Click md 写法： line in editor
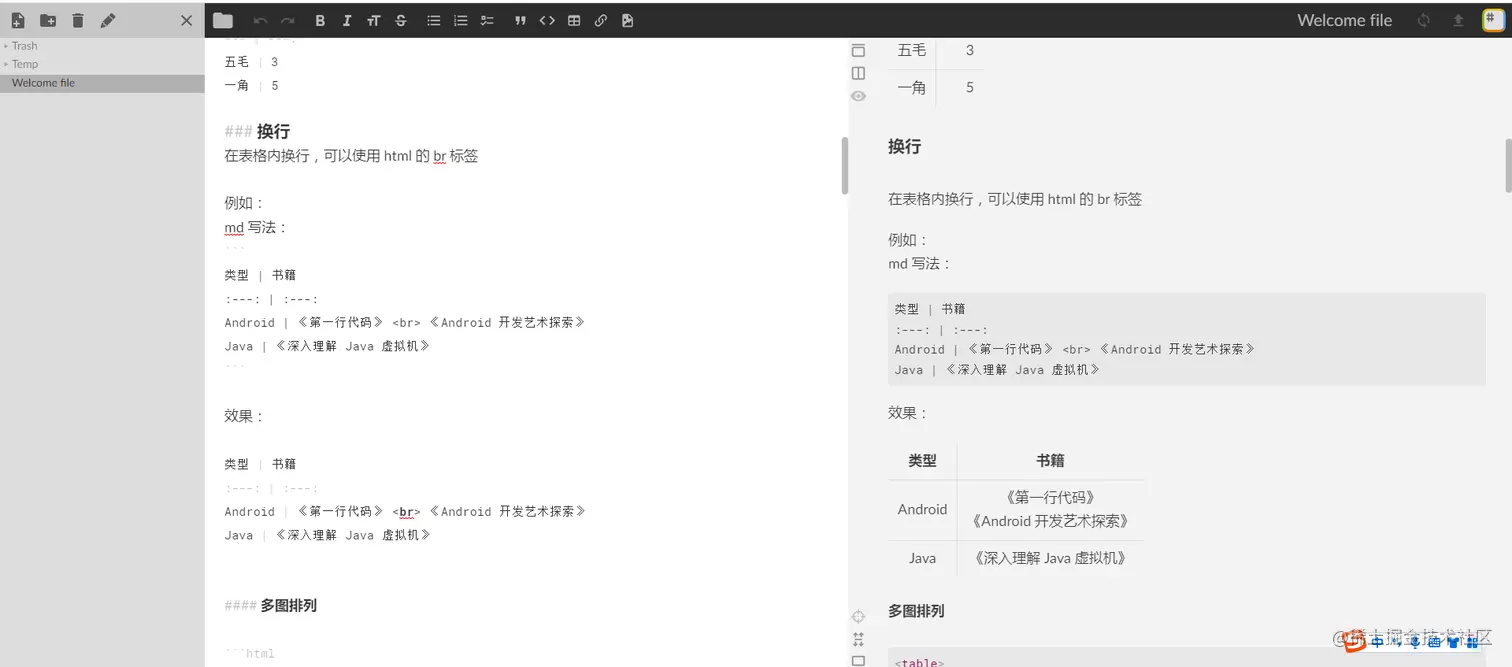This screenshot has height=667, width=1512. (x=256, y=227)
